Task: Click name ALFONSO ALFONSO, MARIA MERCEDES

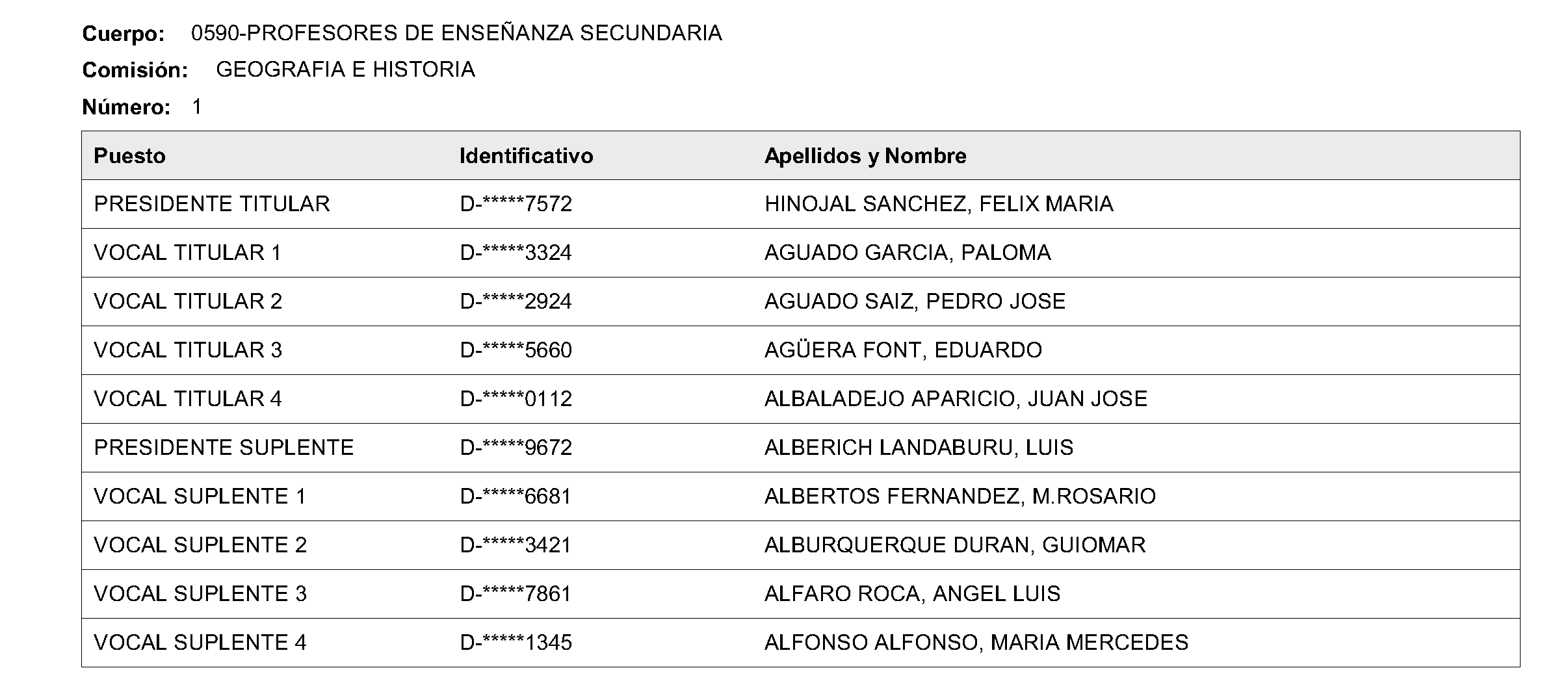Action: click(x=976, y=643)
